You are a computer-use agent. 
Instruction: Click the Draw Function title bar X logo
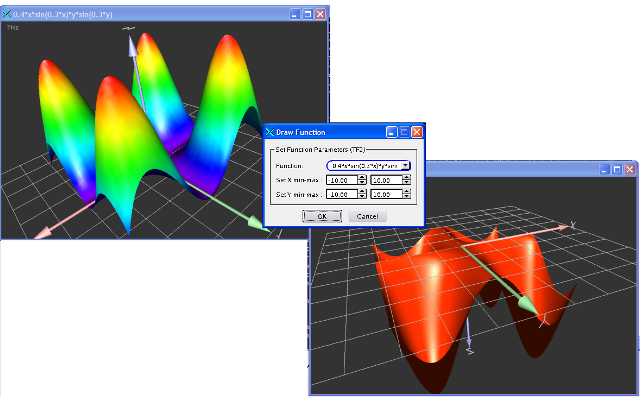click(x=270, y=132)
